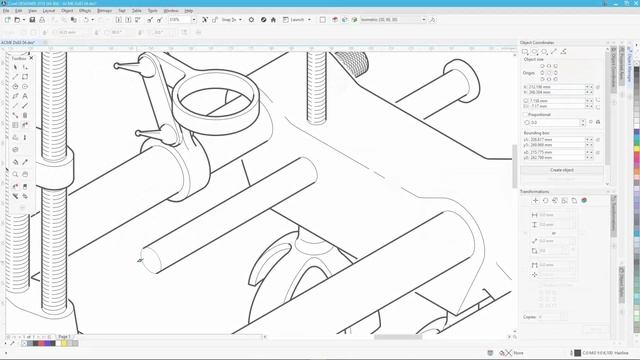Click the Skew icon in Transformations docker
This screenshot has height=360, width=640.
tap(574, 200)
